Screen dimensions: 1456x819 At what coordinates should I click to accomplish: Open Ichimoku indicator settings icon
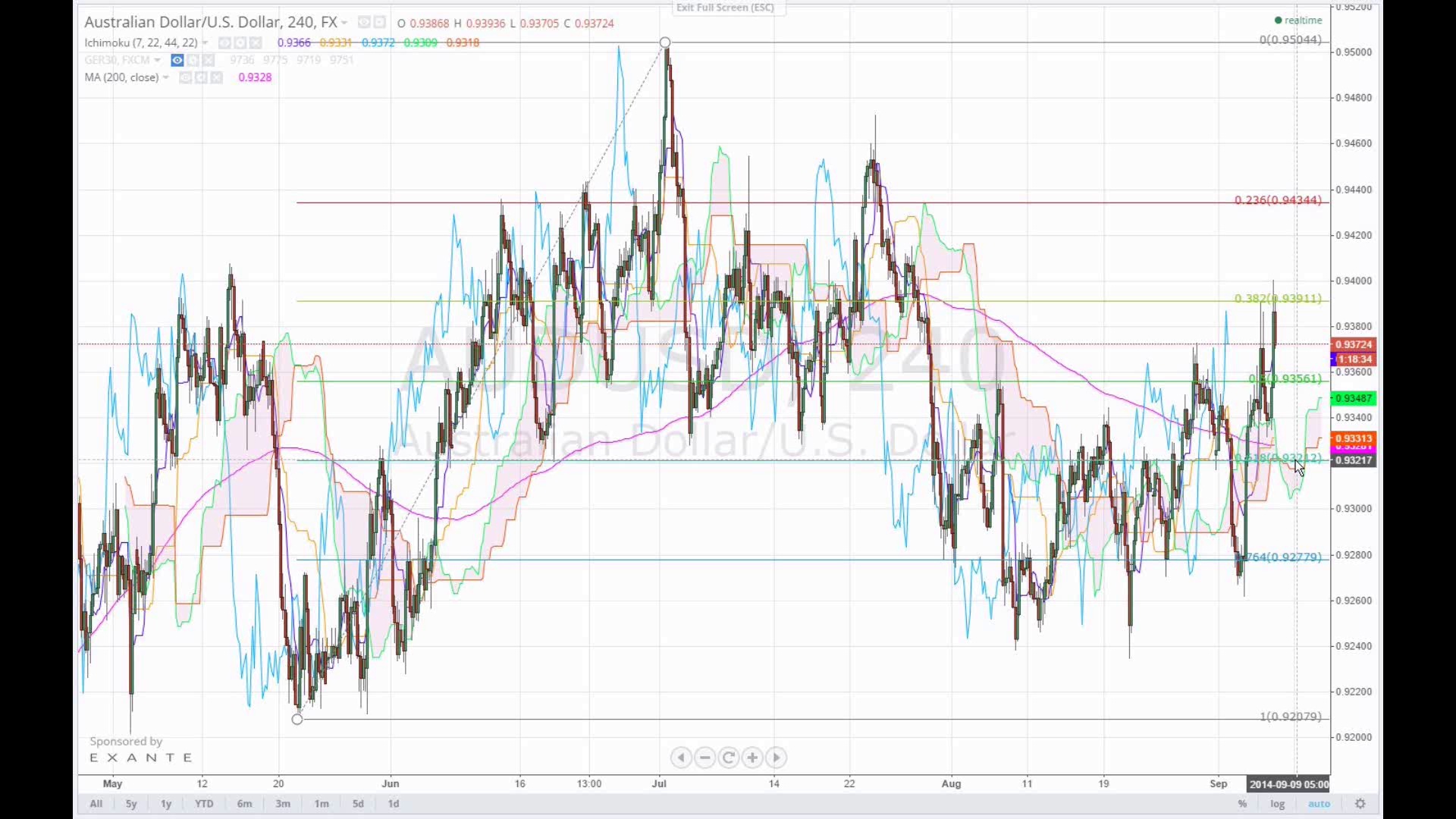click(x=240, y=43)
